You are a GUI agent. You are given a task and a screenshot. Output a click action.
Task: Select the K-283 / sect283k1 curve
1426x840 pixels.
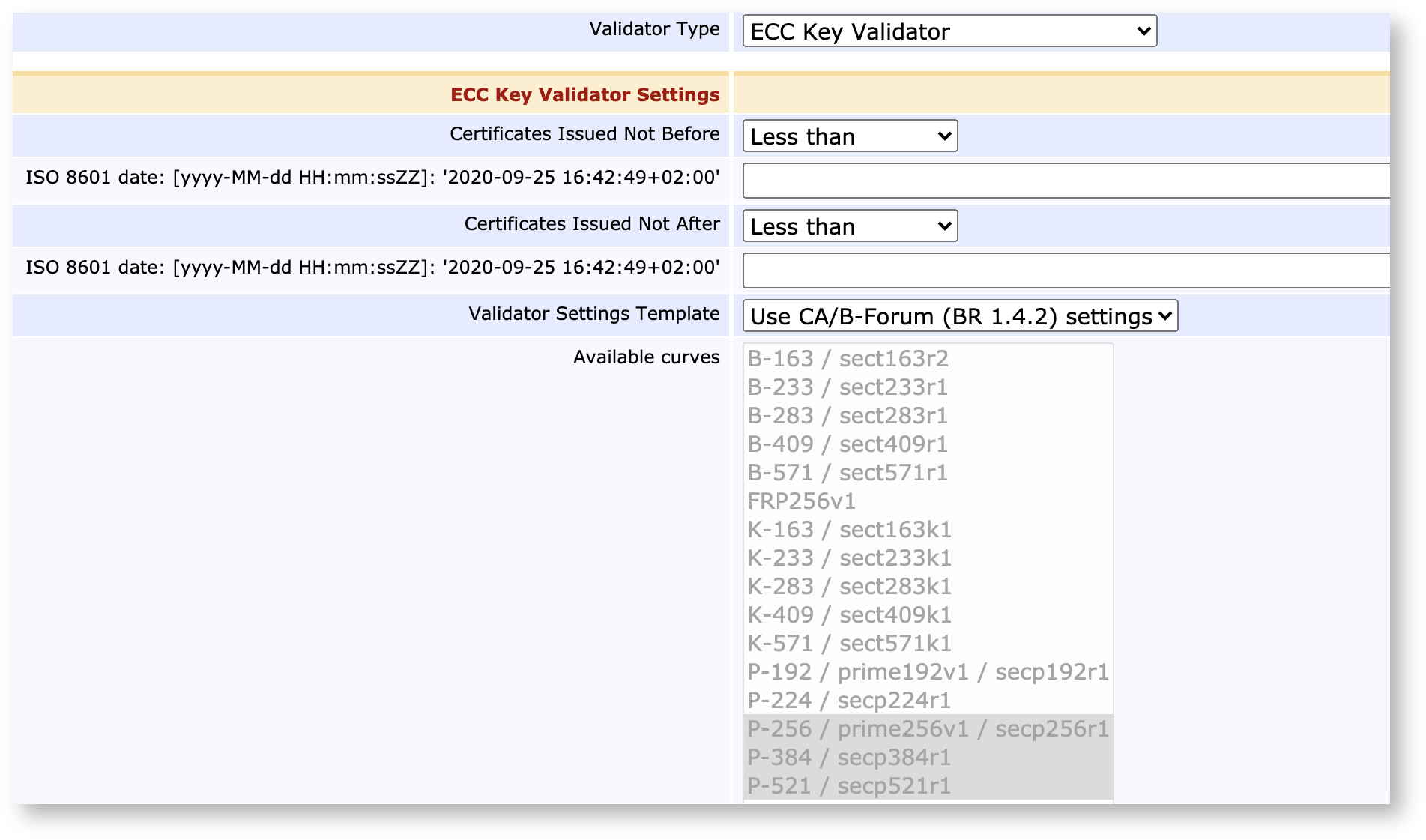850,587
